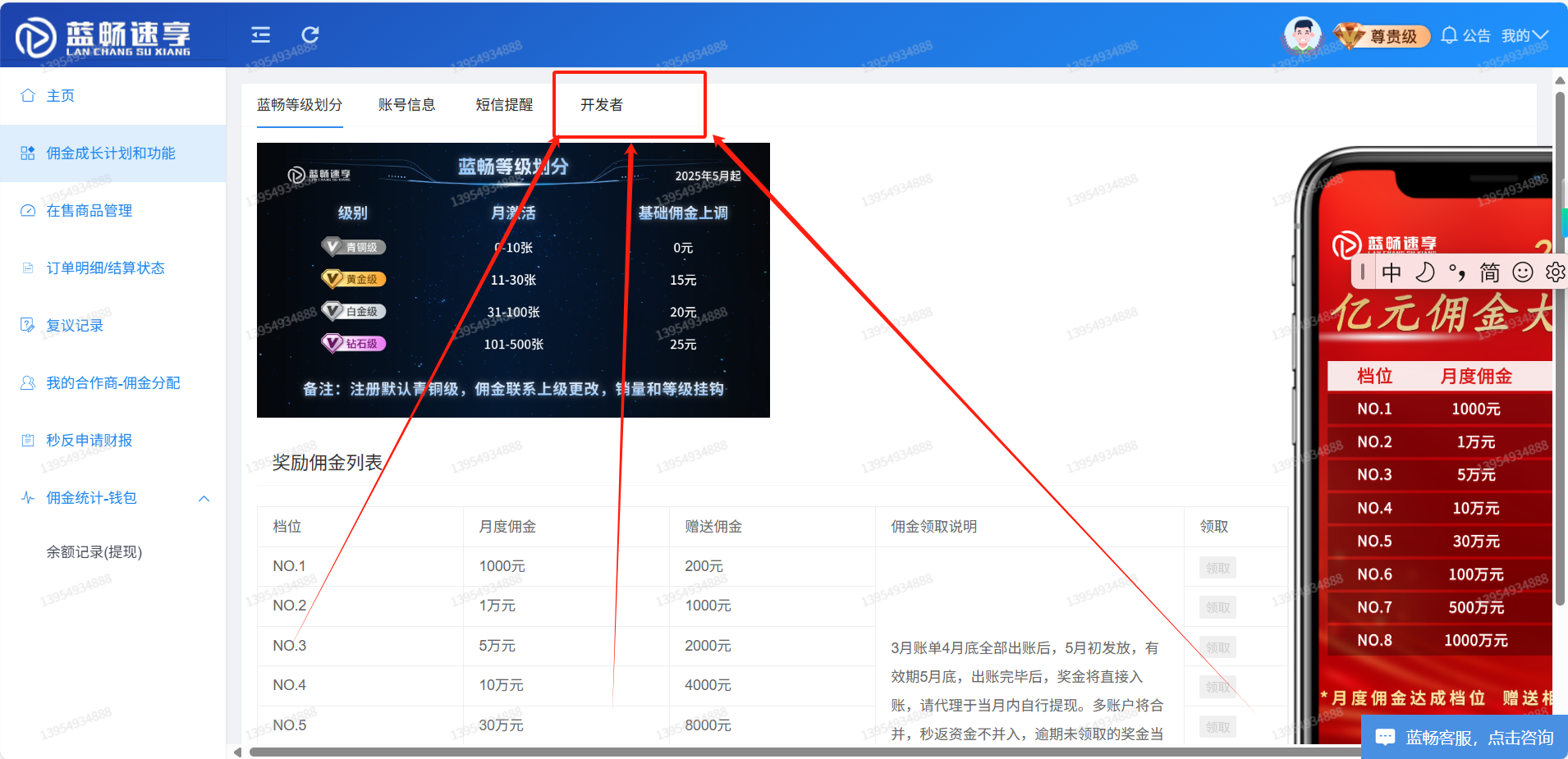Click the 佣金统计-钱包 pulse icon

28,497
